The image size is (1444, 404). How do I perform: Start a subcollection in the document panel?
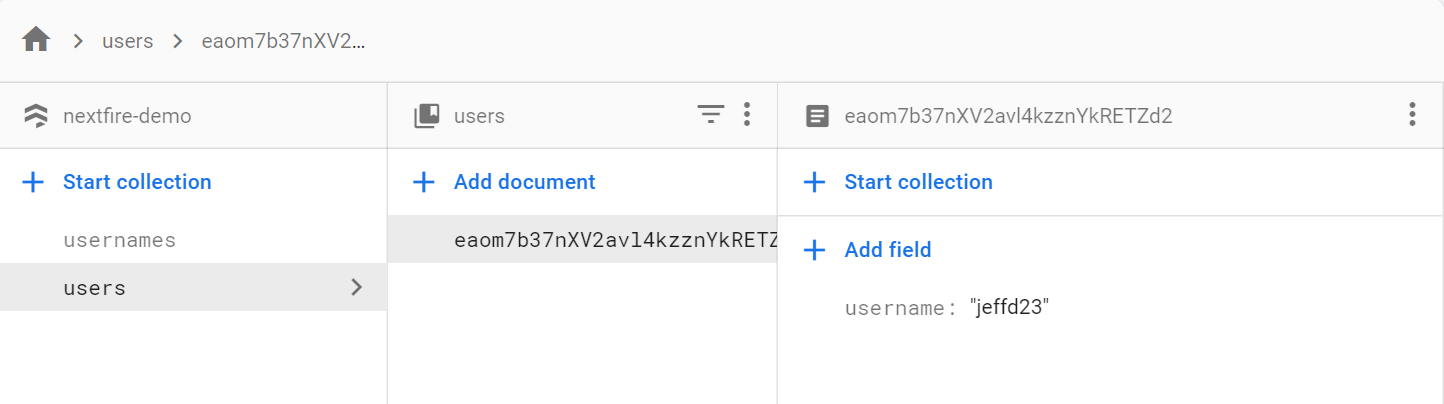(x=918, y=182)
